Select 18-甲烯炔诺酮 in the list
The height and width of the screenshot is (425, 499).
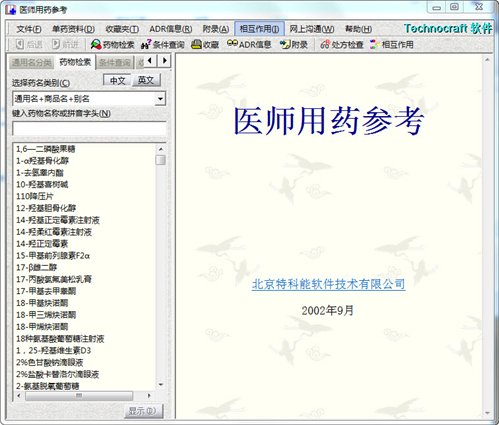[x=42, y=327]
